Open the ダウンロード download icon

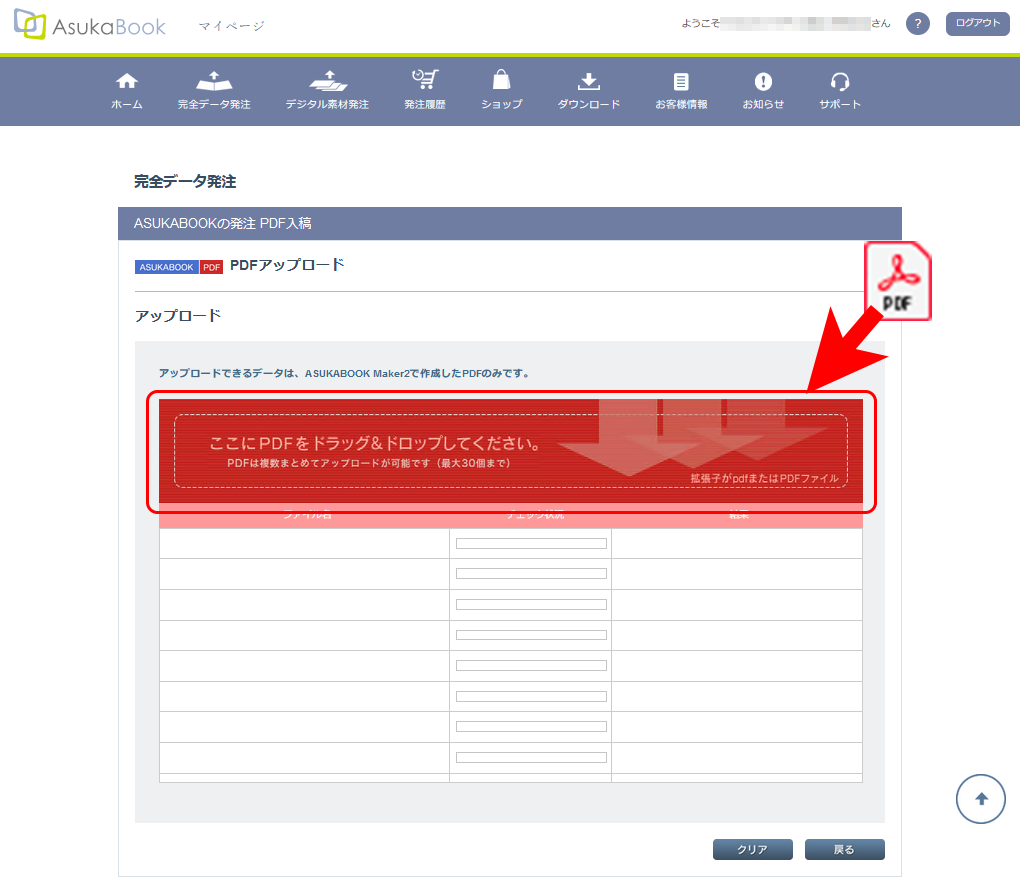[588, 82]
